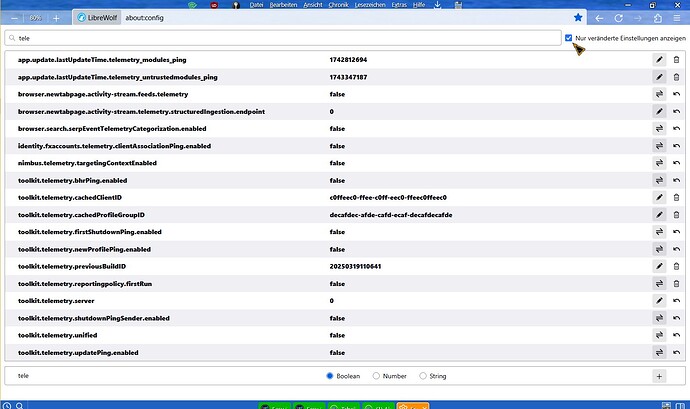Viewport: 690px width, 409px height.
Task: Reset toolkit.telemetry.firstShutdownPing.enabled to default
Action: coord(676,232)
